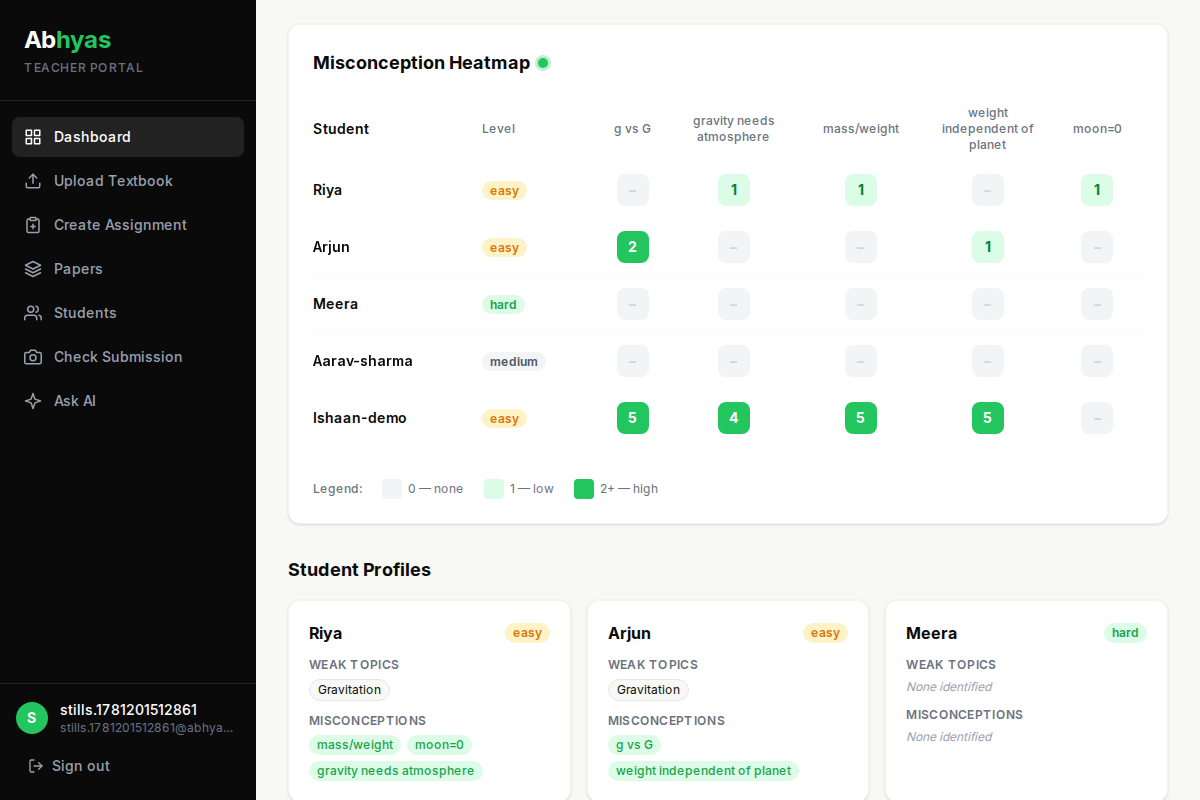Image resolution: width=1200 pixels, height=800 pixels.
Task: Click the gravity needs atmosphere column header
Action: tap(734, 129)
